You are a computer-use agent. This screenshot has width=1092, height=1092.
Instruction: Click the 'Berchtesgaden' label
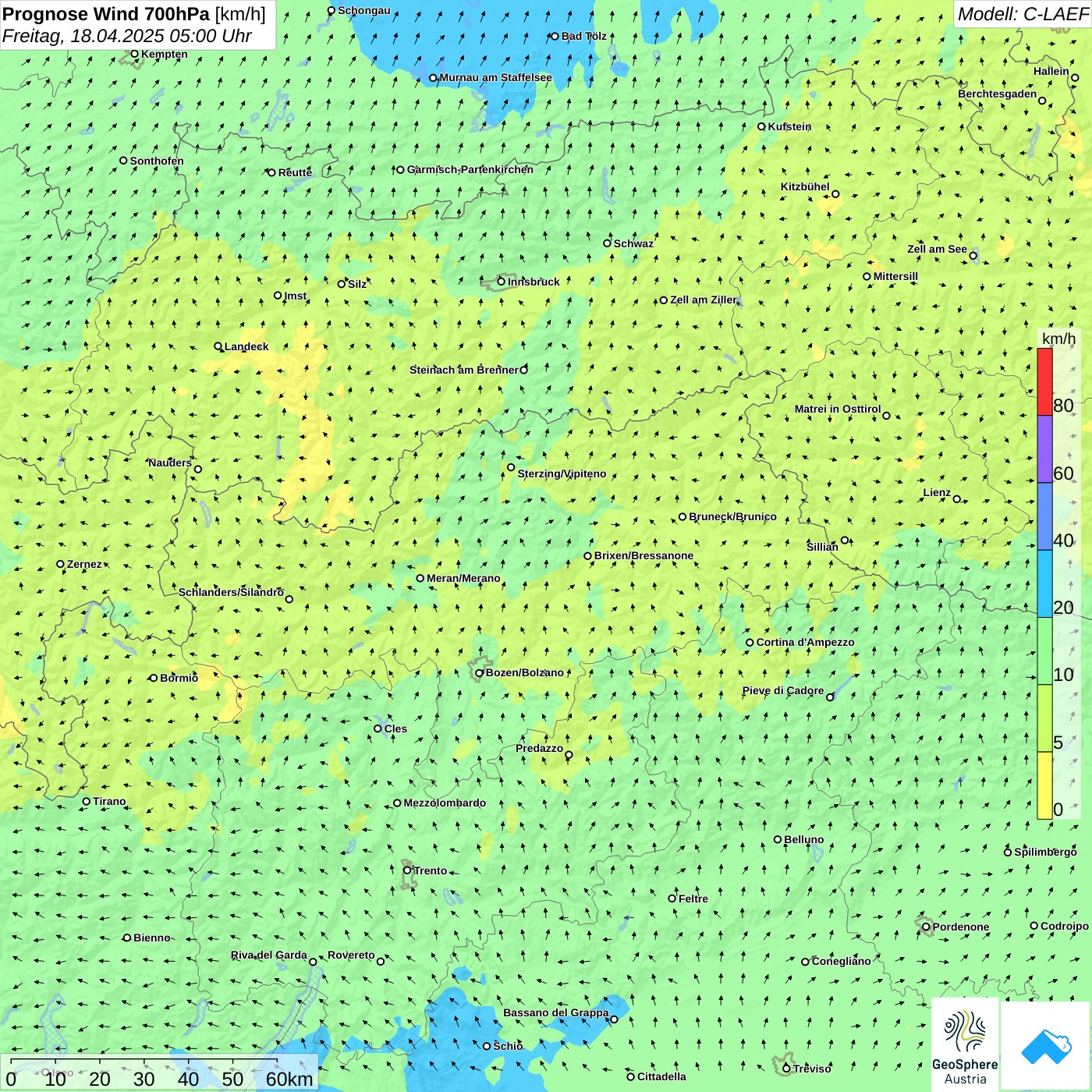[998, 94]
